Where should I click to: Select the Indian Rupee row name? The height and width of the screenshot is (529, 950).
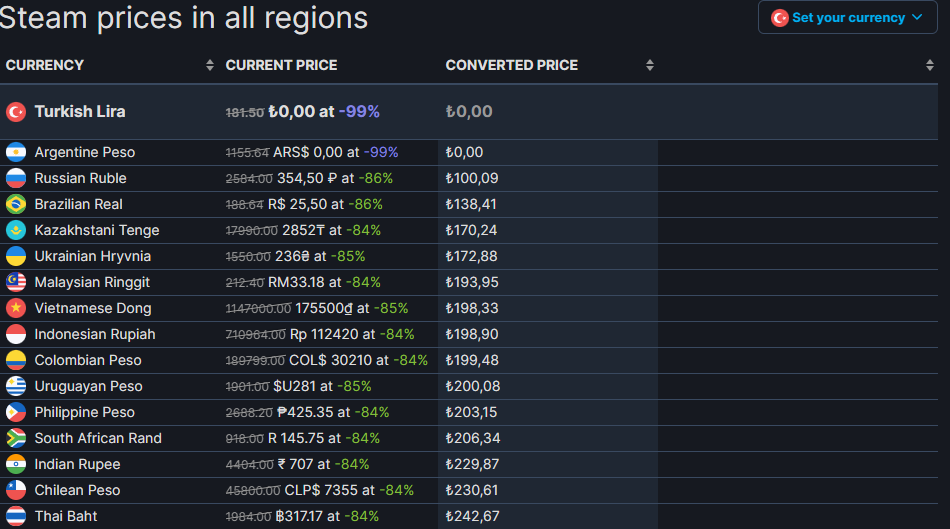[x=78, y=464]
